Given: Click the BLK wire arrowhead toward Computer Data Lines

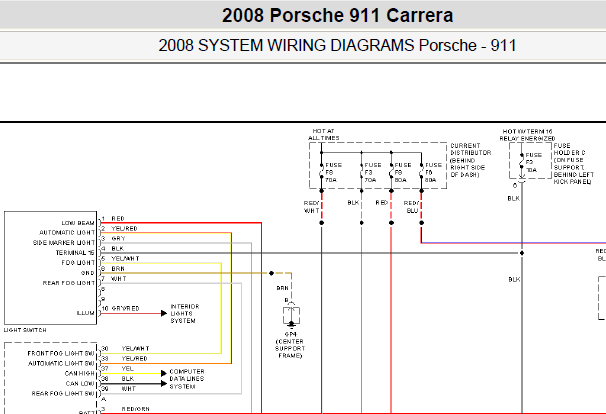Looking at the screenshot, I should coord(164,383).
